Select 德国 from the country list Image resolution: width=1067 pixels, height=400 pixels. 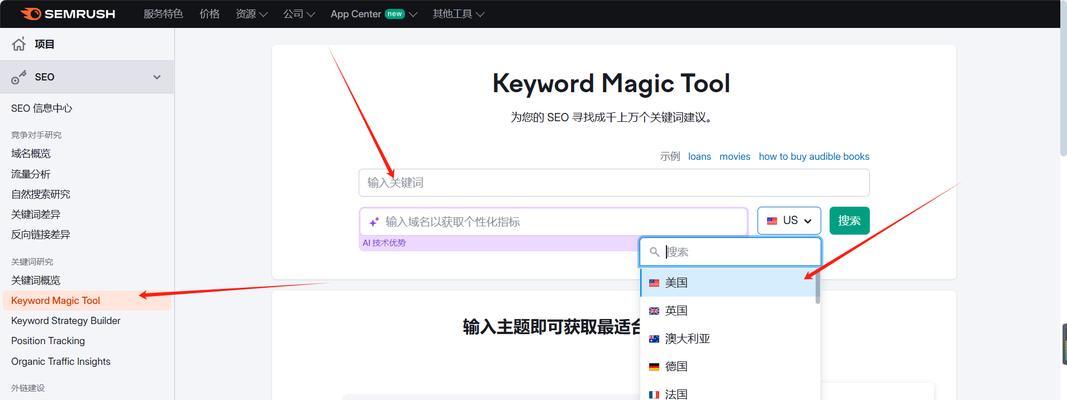[x=728, y=367]
